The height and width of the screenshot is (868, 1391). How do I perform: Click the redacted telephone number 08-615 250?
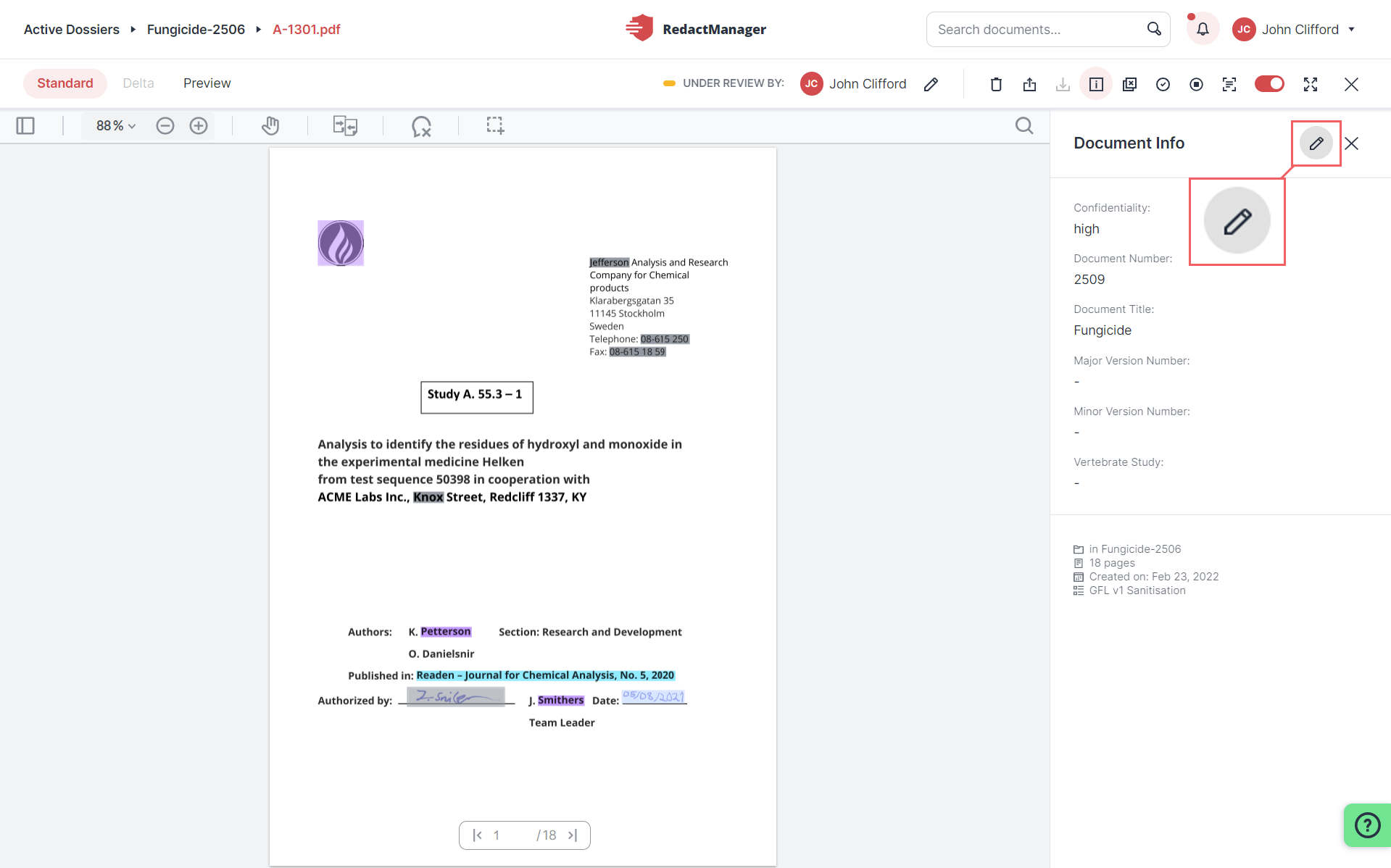(x=665, y=339)
